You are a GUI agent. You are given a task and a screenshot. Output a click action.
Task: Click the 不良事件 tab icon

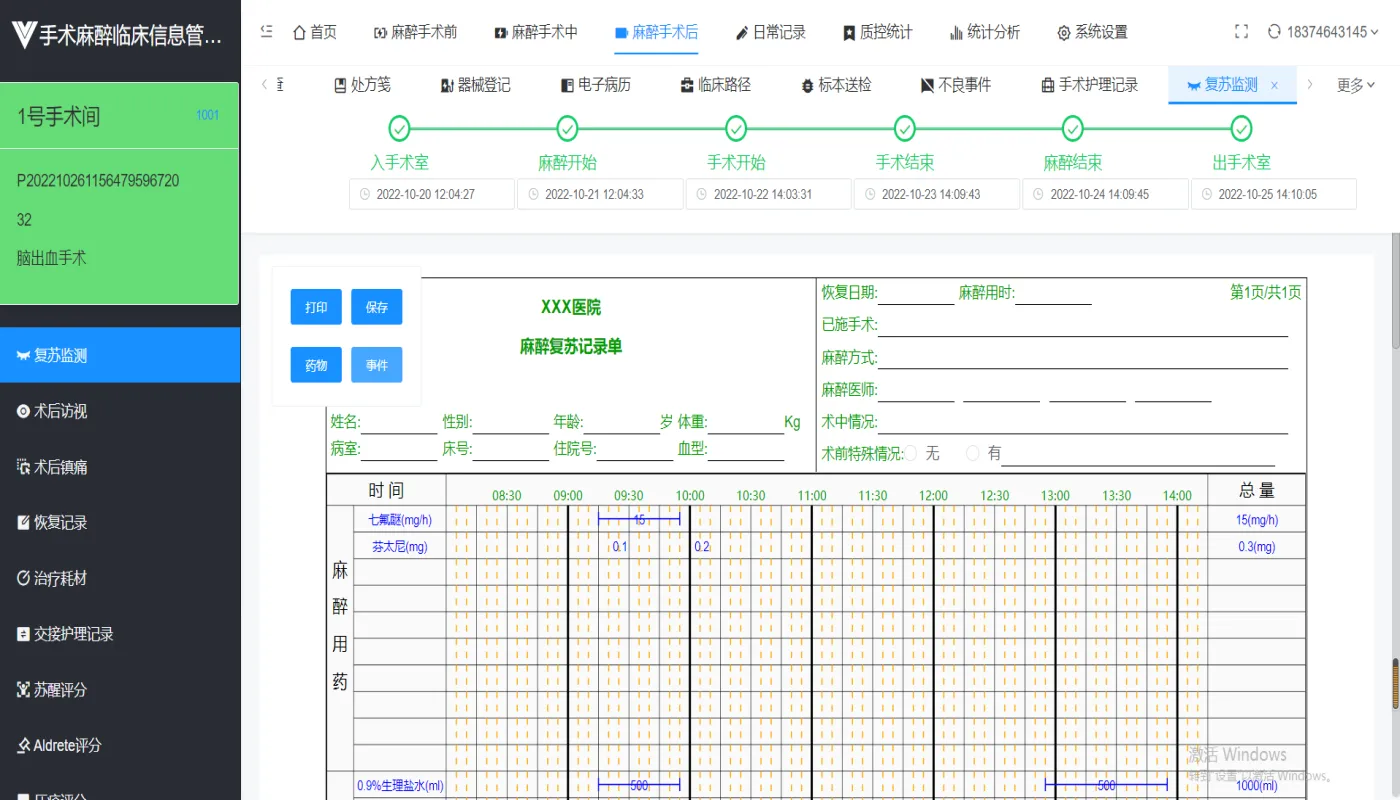coord(927,86)
